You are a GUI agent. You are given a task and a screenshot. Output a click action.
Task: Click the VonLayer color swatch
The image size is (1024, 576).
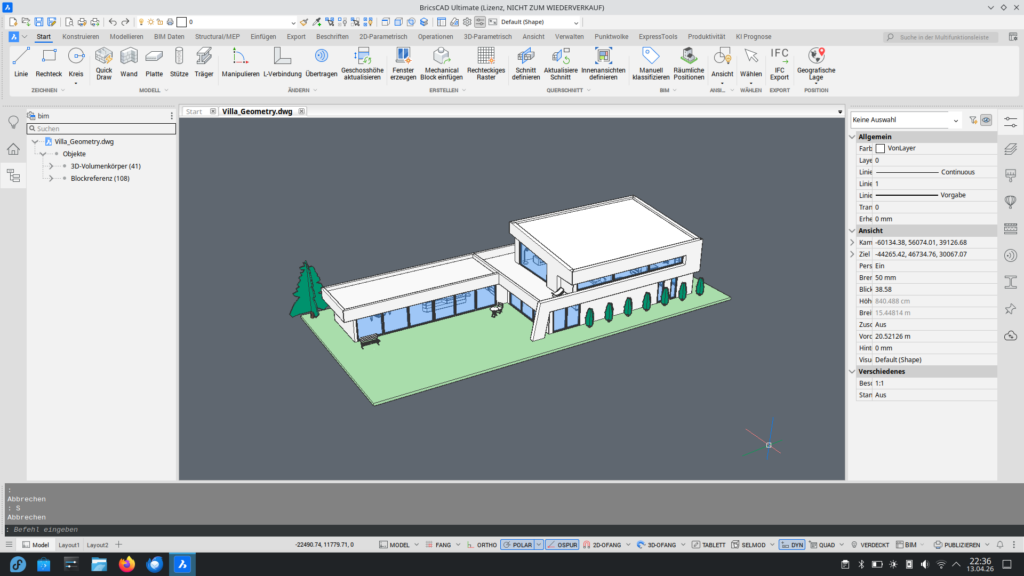click(880, 148)
